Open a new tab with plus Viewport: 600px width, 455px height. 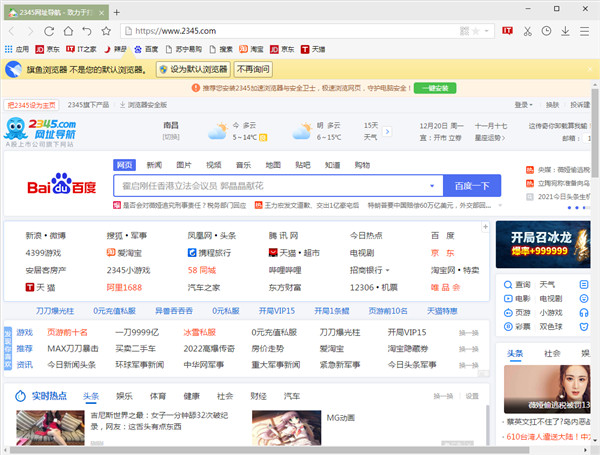117,12
